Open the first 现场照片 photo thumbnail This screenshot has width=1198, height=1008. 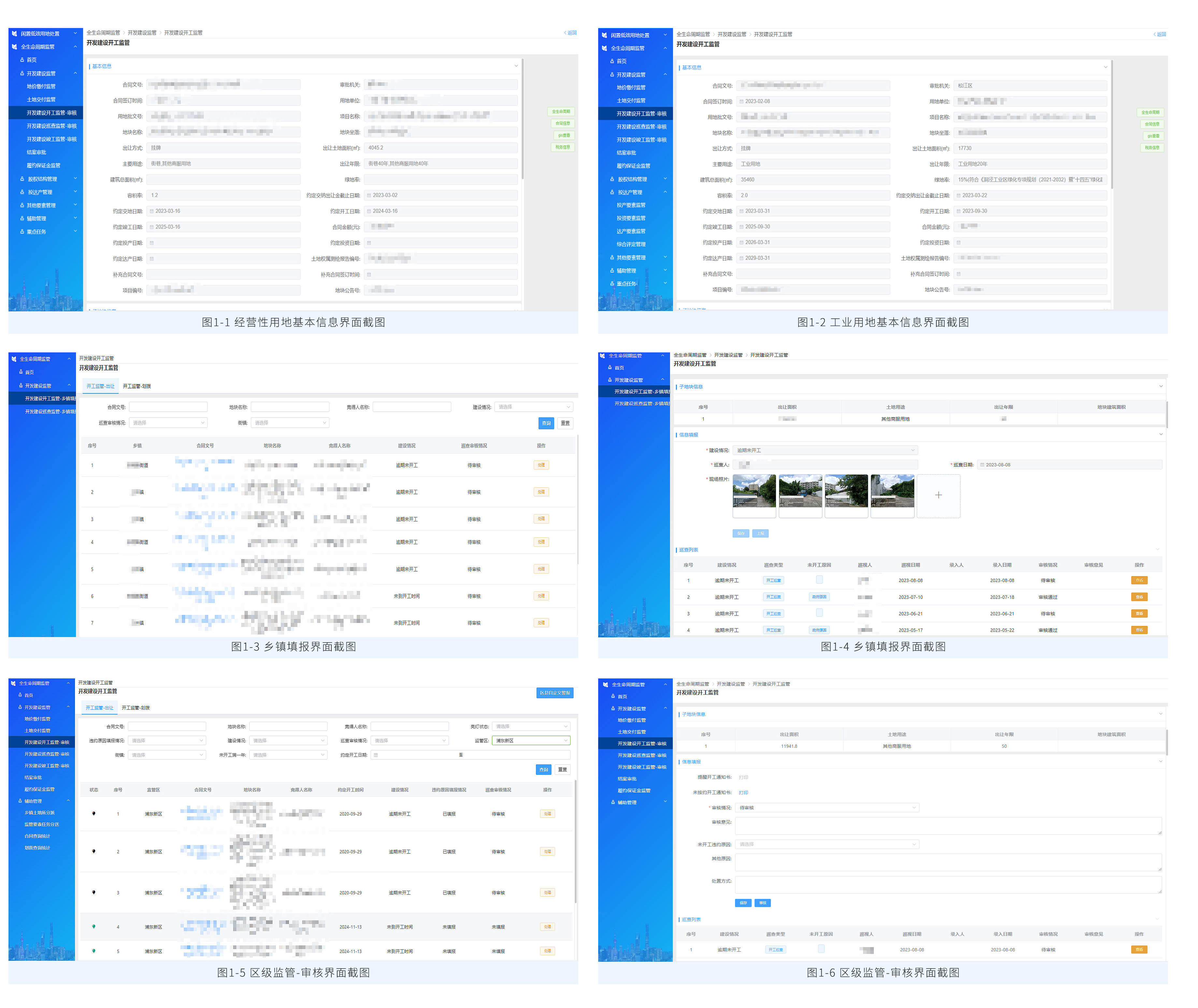tap(754, 491)
